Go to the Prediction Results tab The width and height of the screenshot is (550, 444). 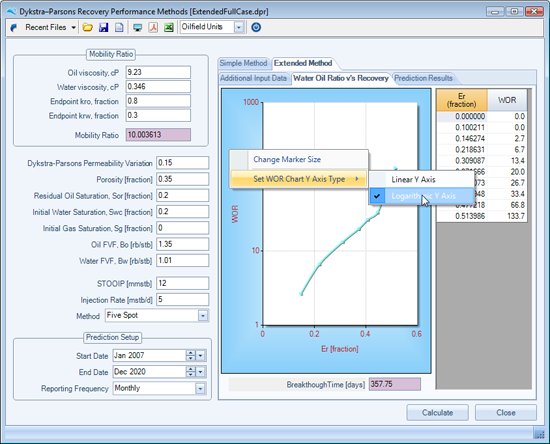tap(423, 78)
